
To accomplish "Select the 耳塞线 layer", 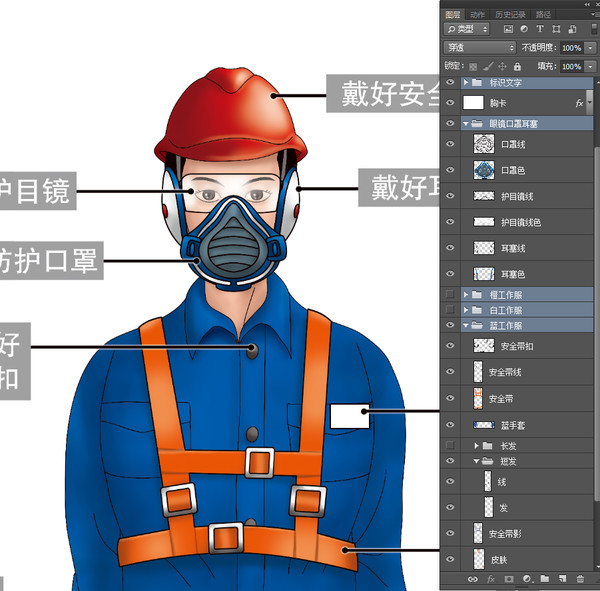I will click(527, 248).
